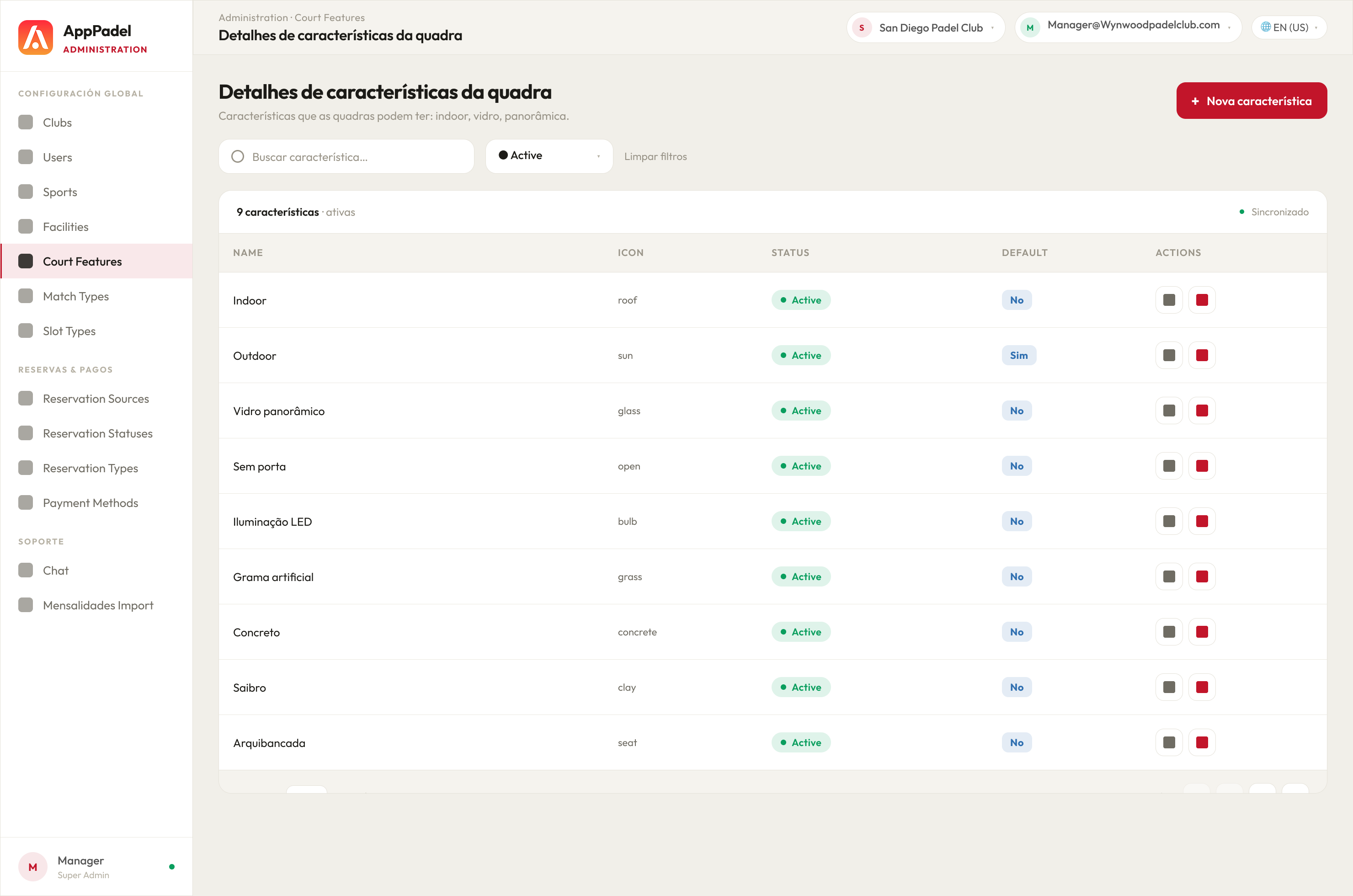Click the 'bulb' icon cell

coord(627,521)
